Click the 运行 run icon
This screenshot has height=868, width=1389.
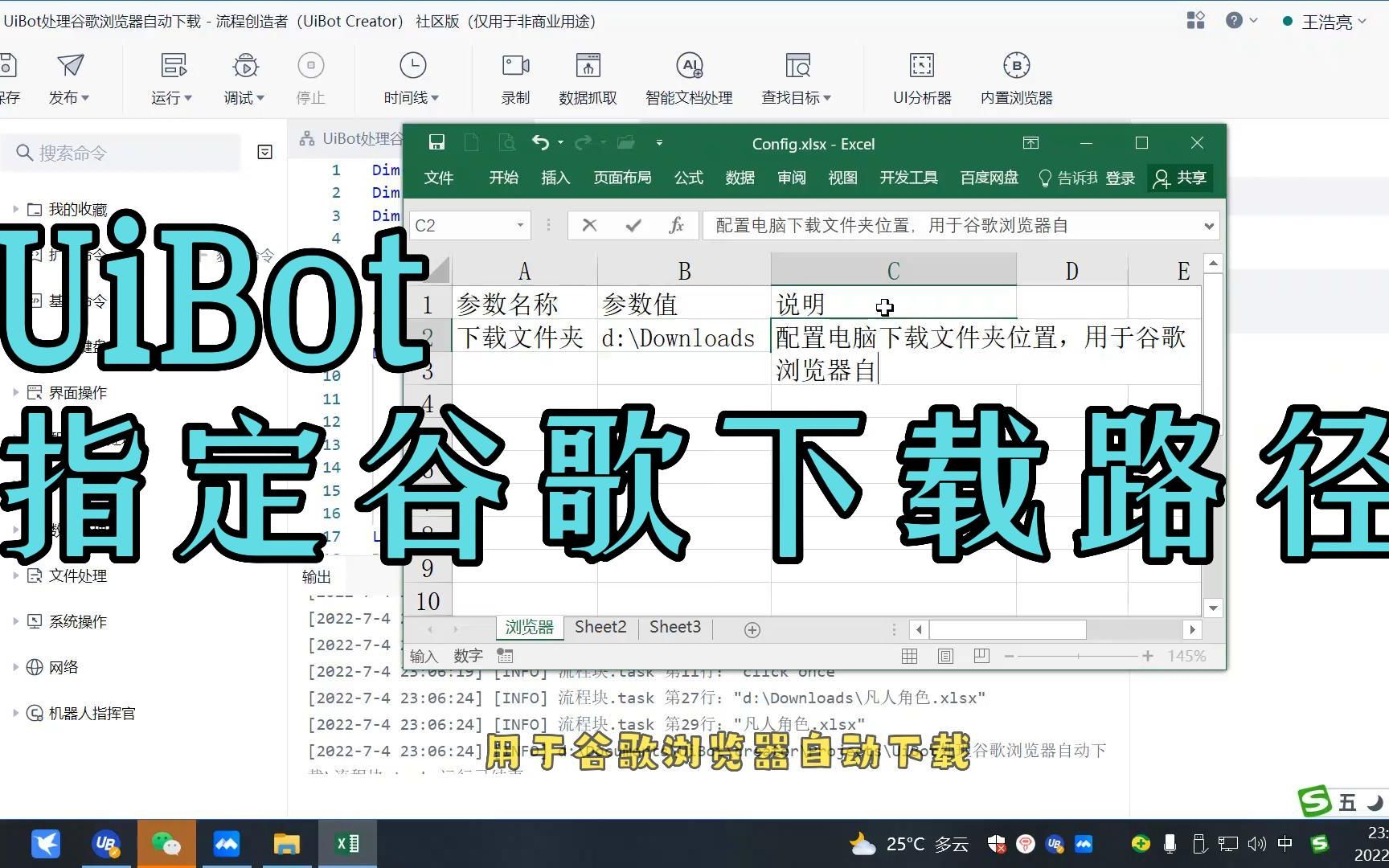tap(173, 66)
